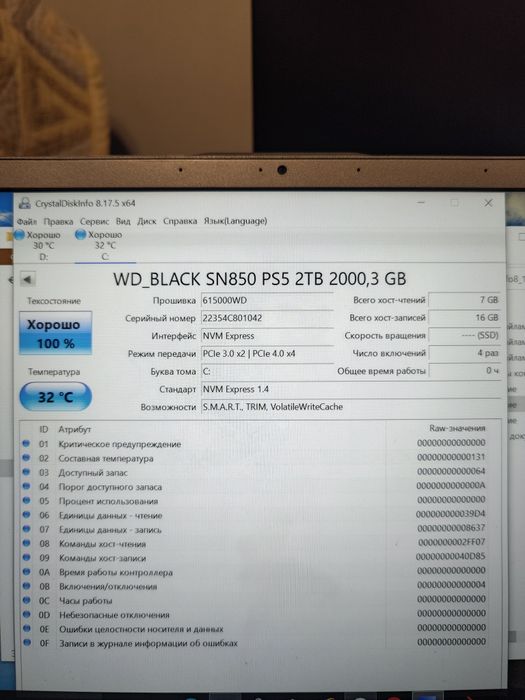The height and width of the screenshot is (700, 525).
Task: Open the Справка menu
Action: tap(179, 221)
